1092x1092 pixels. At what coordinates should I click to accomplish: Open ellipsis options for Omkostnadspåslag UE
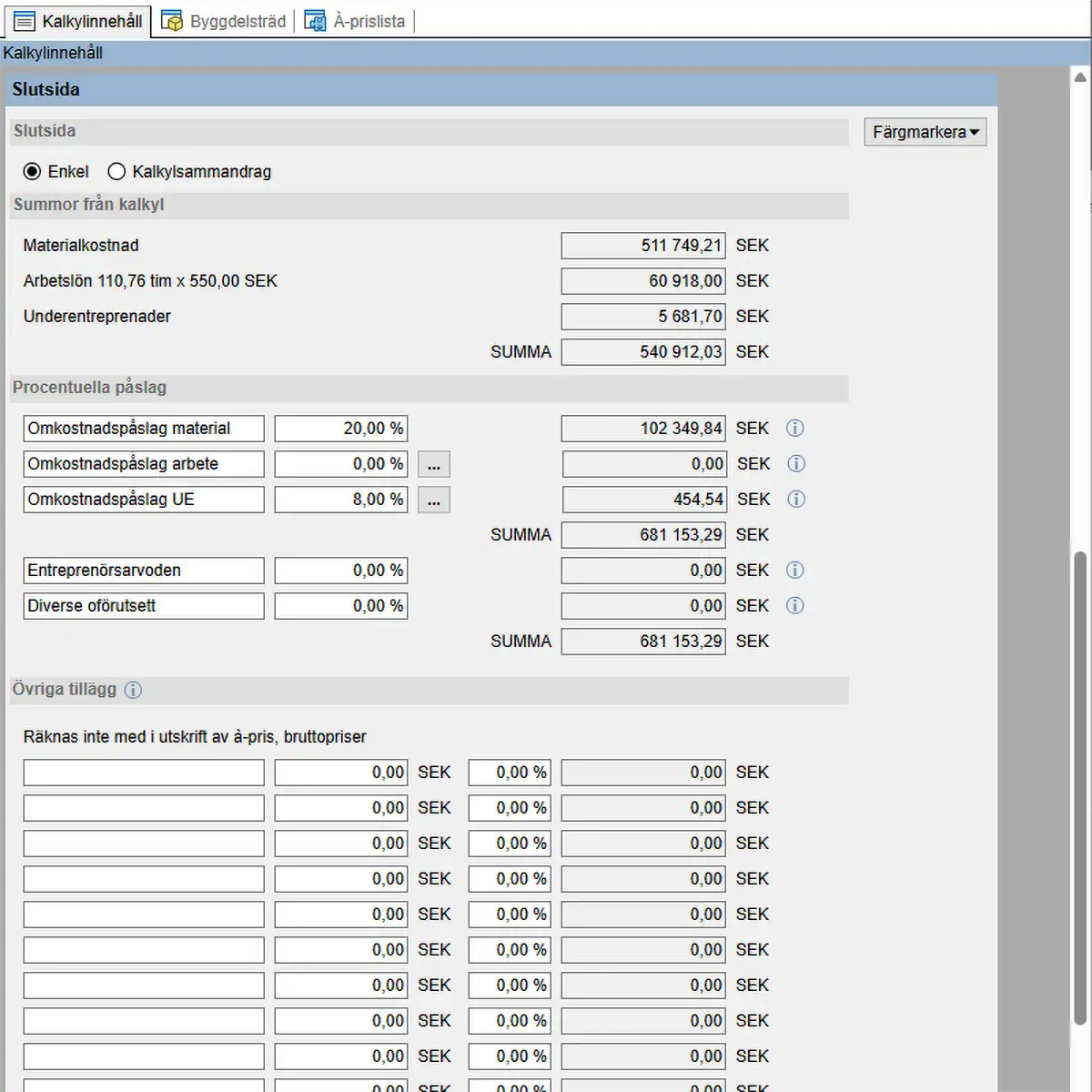pyautogui.click(x=434, y=500)
